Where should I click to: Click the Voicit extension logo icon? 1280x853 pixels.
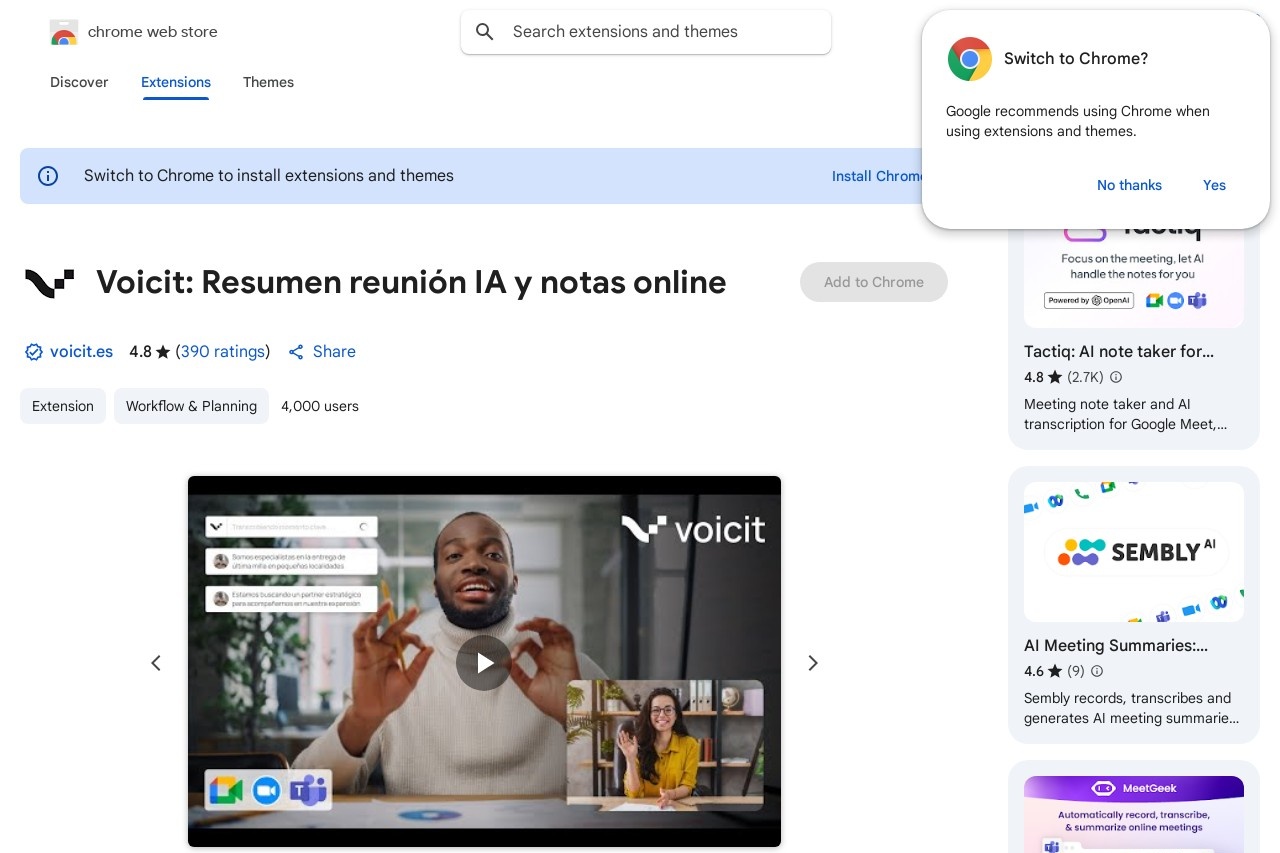[x=50, y=283]
